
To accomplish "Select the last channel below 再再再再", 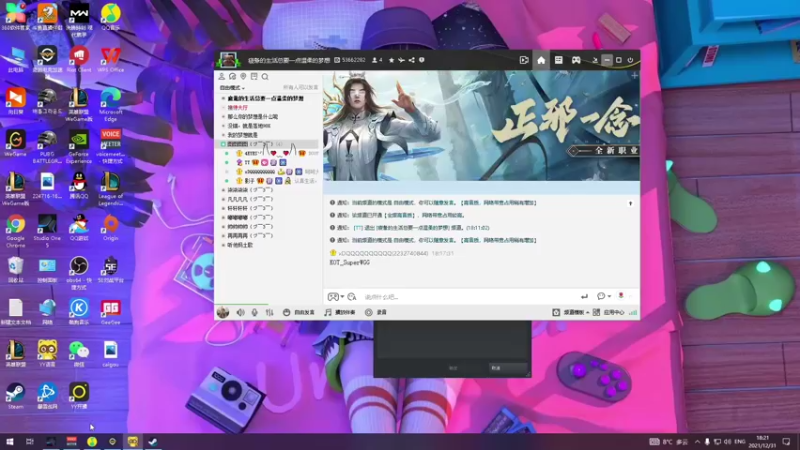I will (240, 245).
